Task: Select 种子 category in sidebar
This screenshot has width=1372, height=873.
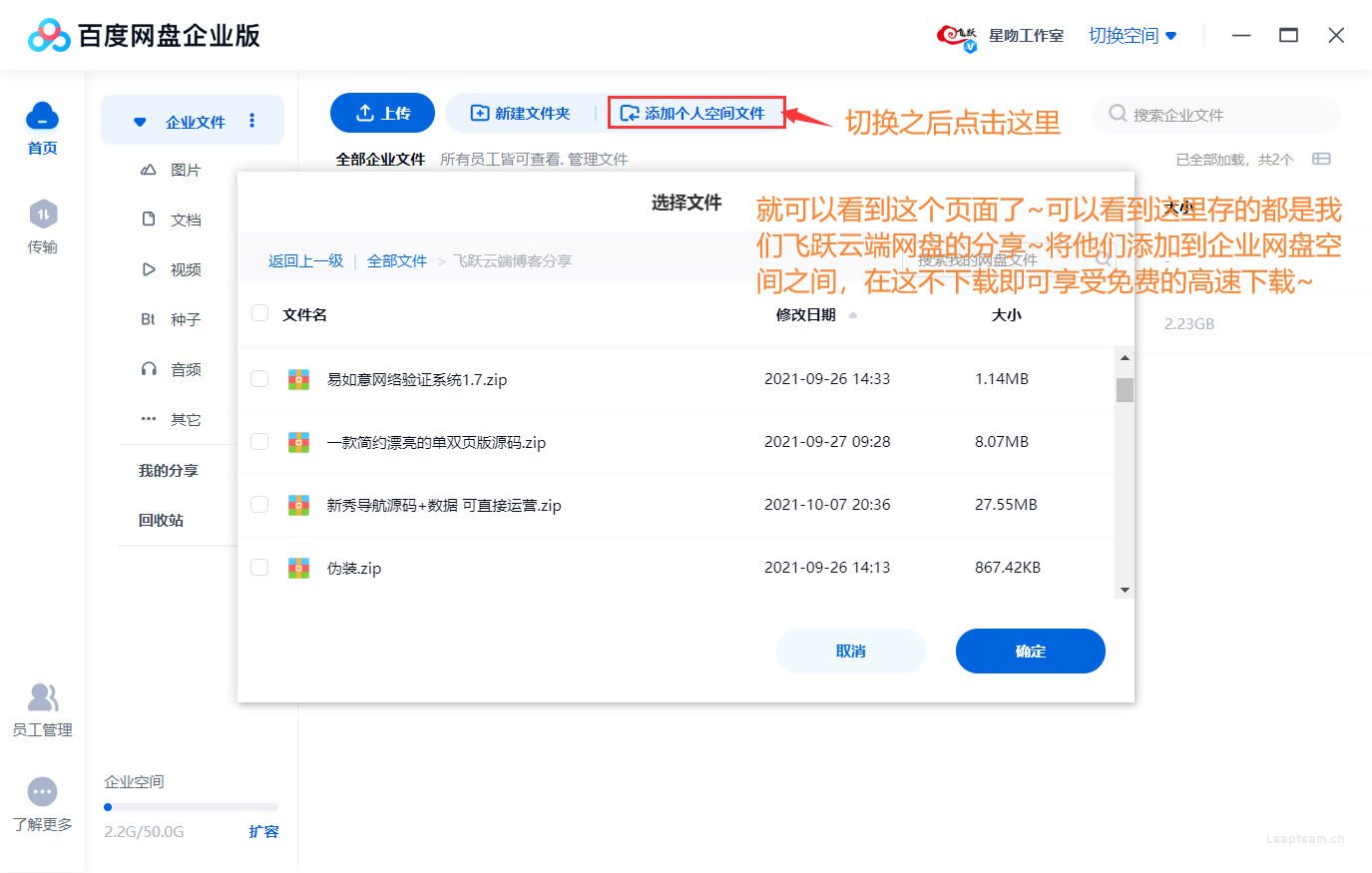Action: 186,319
